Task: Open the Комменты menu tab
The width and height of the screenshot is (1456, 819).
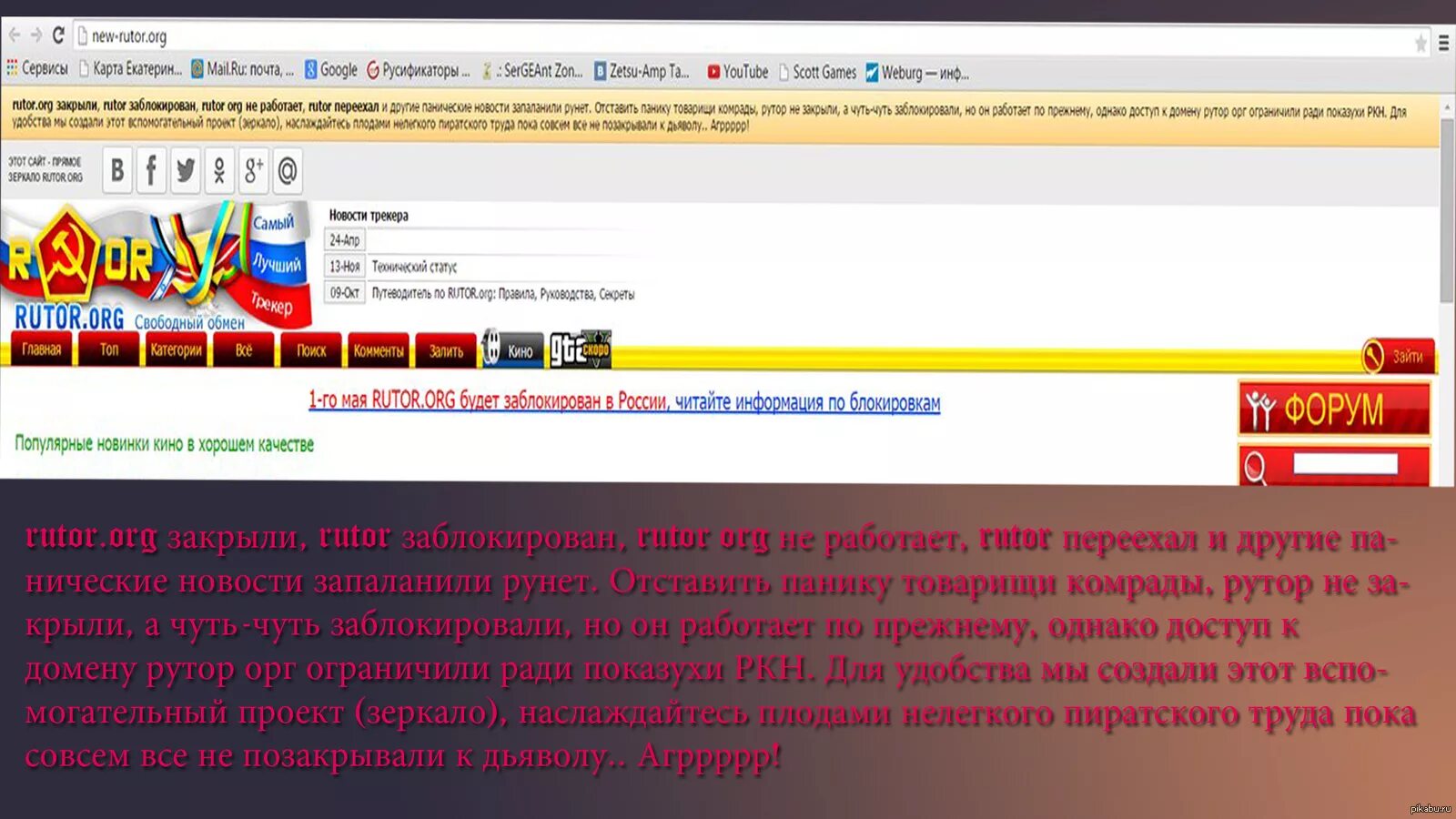Action: coord(379,351)
